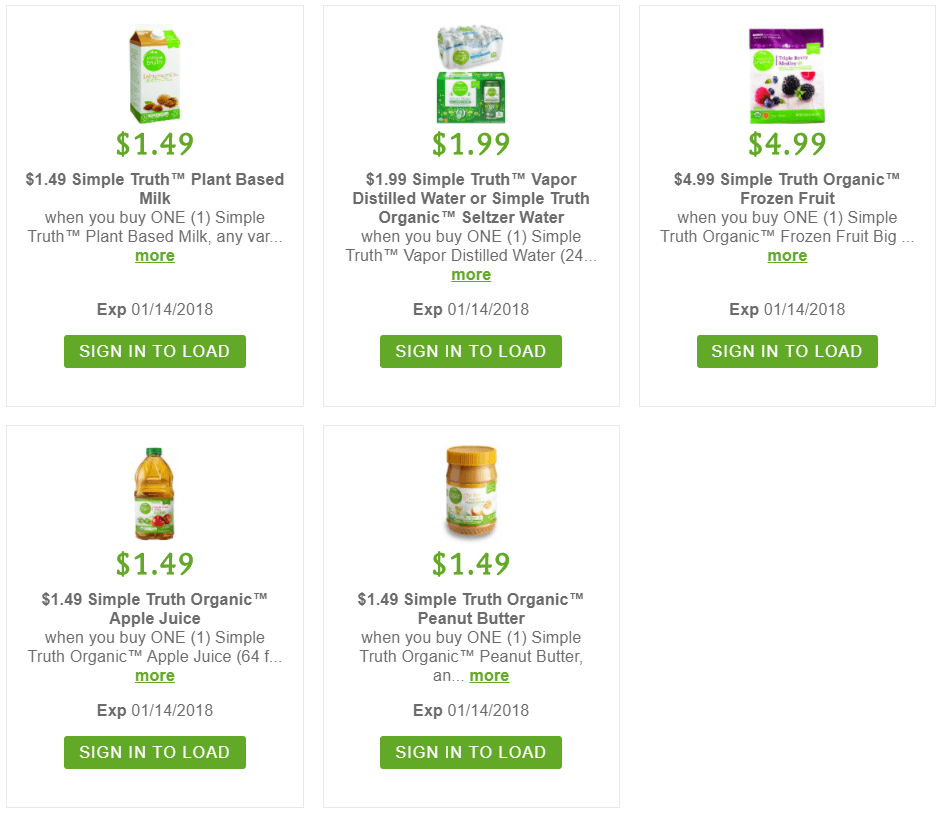Click the Plant Based Milk carton image
Viewport: 942px width, 813px height.
[154, 76]
